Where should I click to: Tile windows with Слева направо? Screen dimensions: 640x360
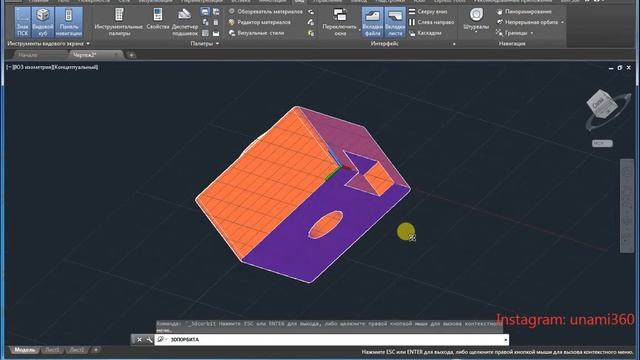(x=431, y=22)
